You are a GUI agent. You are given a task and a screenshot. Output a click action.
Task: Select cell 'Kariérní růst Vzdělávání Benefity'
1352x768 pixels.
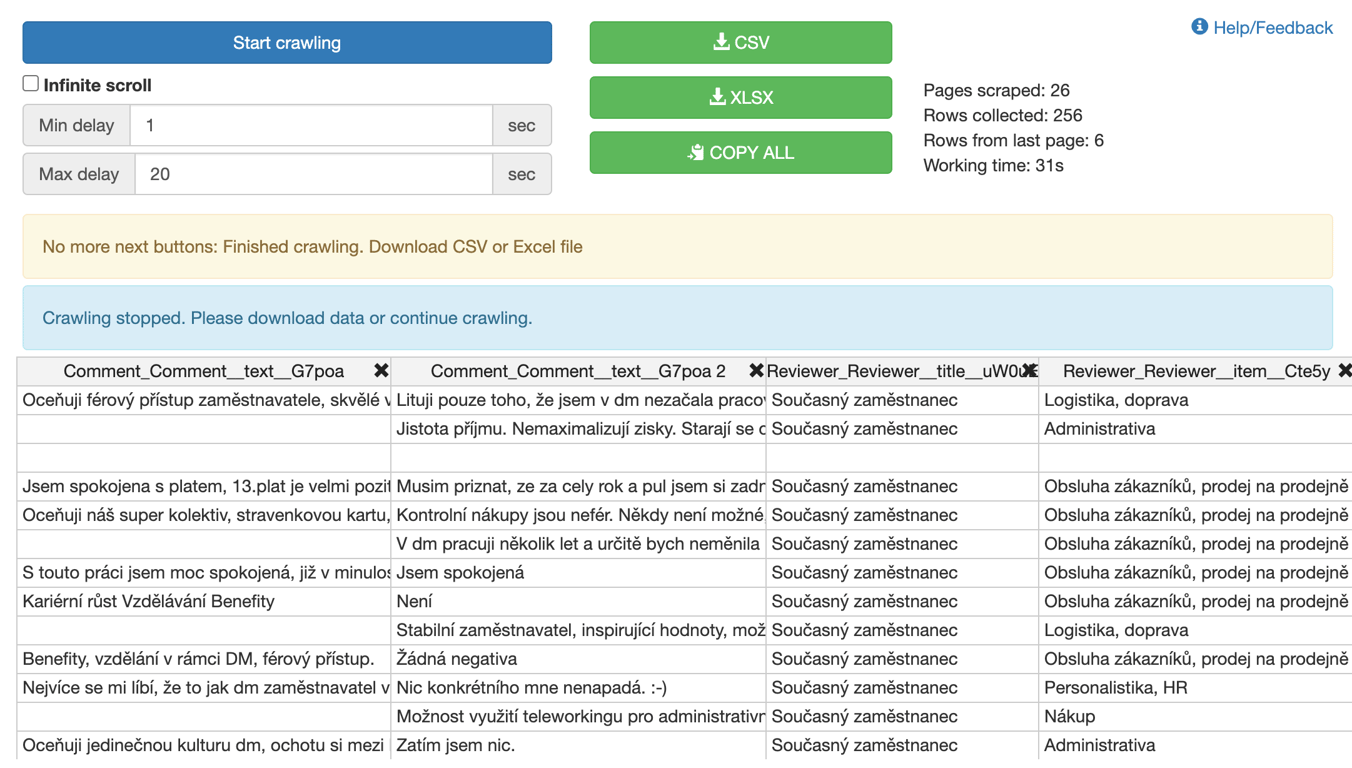click(x=204, y=602)
